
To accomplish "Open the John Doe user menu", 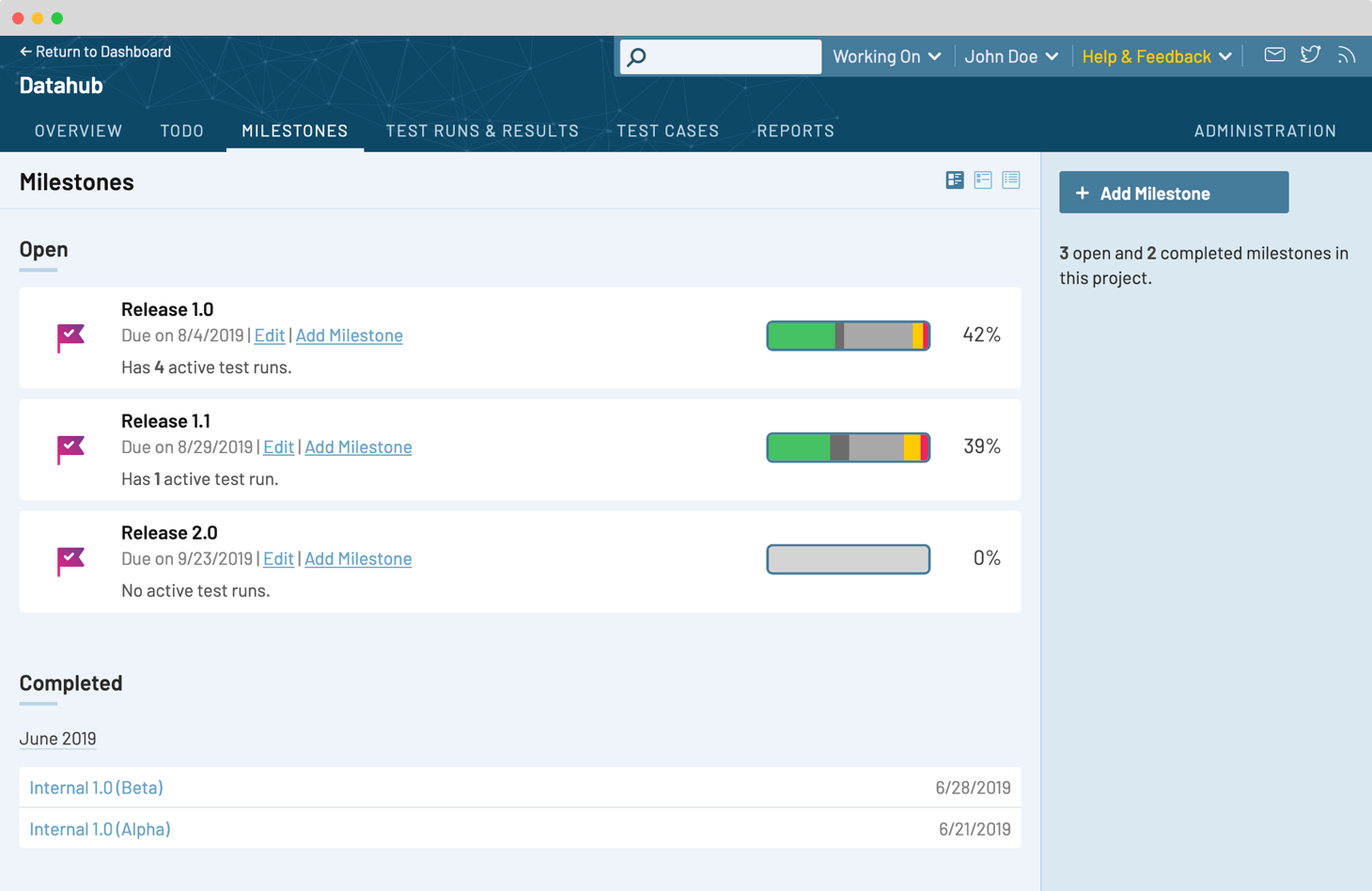I will [x=1011, y=56].
